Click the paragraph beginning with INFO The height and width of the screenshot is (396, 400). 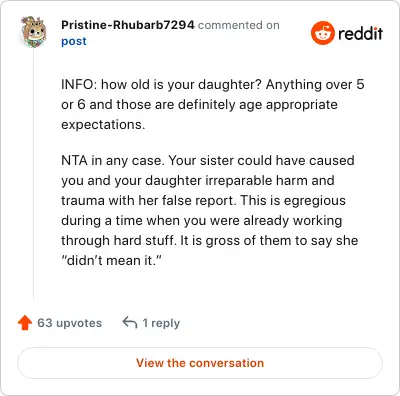tap(213, 104)
